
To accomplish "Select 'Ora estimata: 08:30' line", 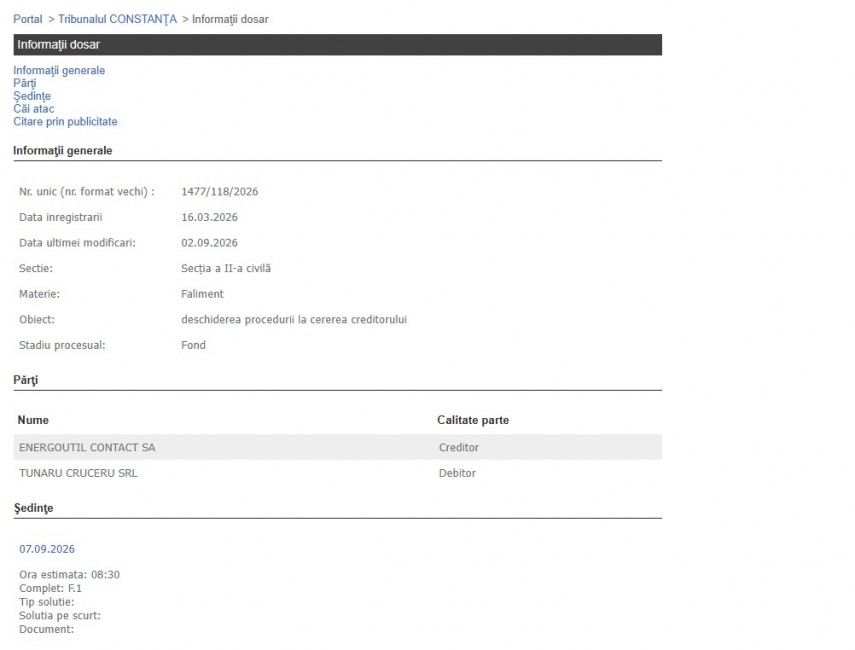I will point(69,574).
